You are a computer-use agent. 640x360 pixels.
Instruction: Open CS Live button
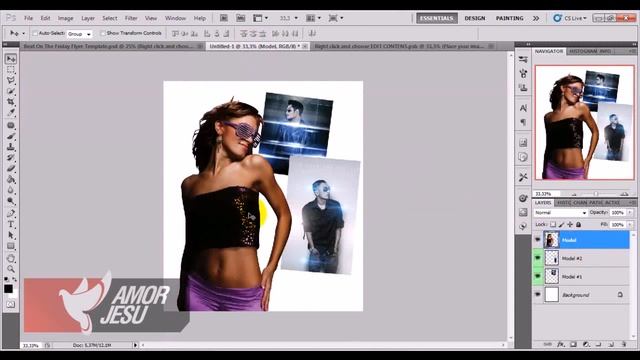click(x=570, y=18)
